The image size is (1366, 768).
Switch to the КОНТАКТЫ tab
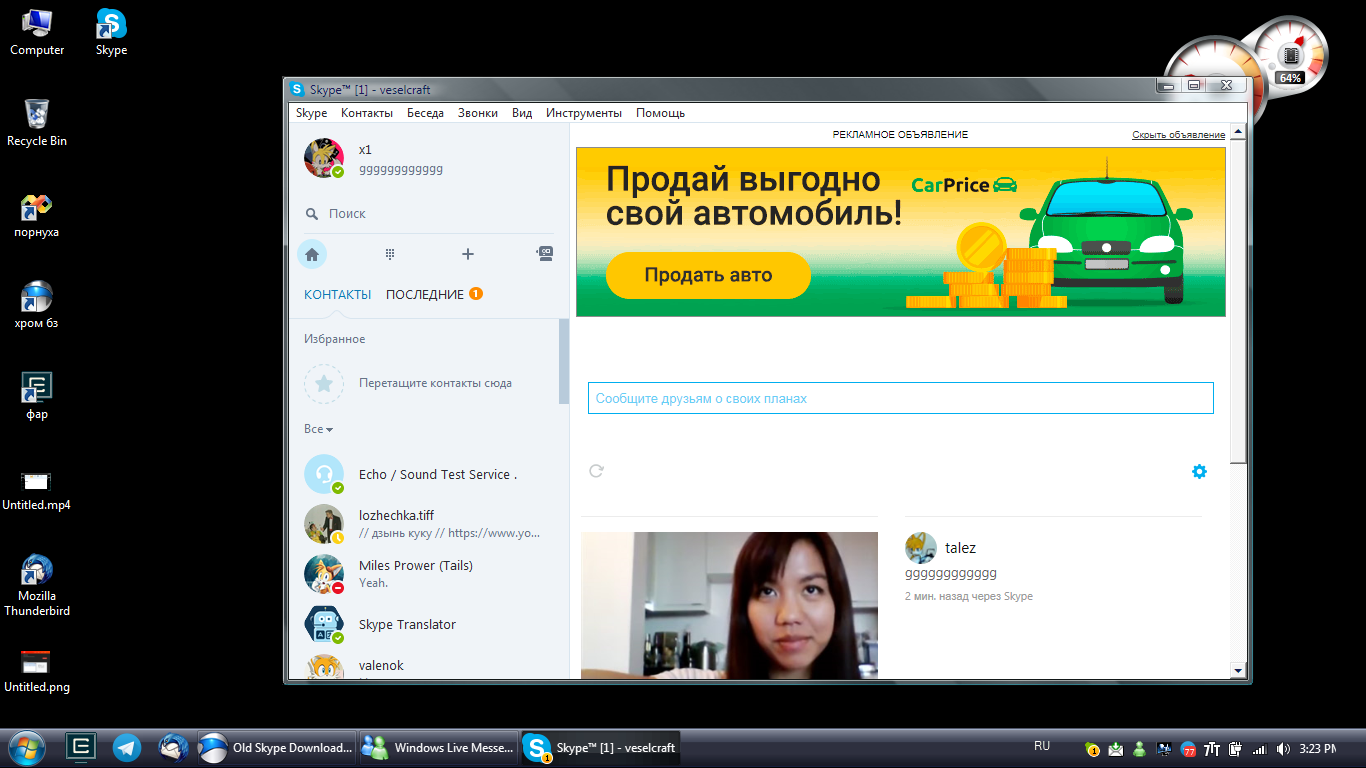(338, 295)
